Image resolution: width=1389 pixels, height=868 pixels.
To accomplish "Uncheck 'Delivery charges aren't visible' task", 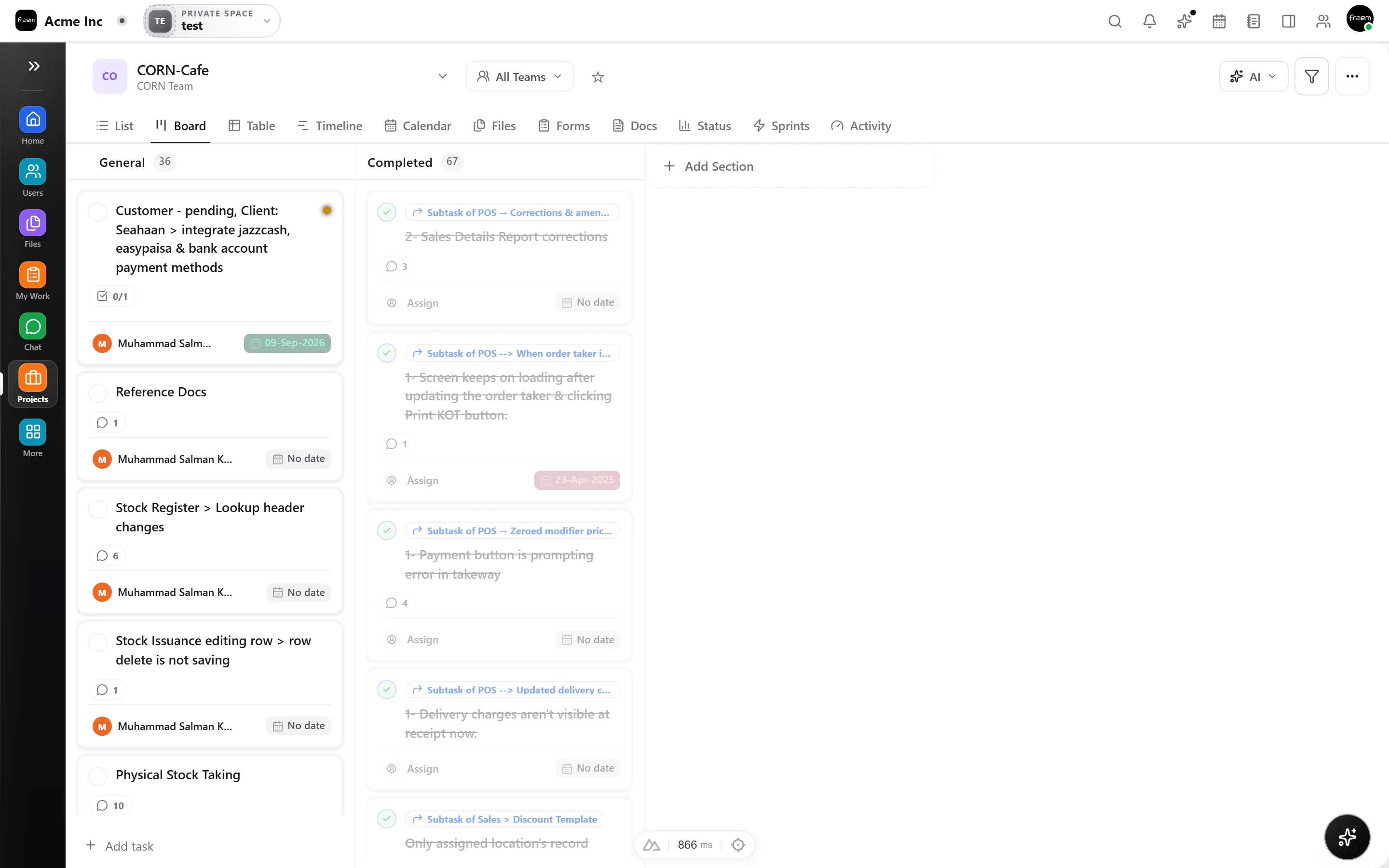I will tap(387, 690).
